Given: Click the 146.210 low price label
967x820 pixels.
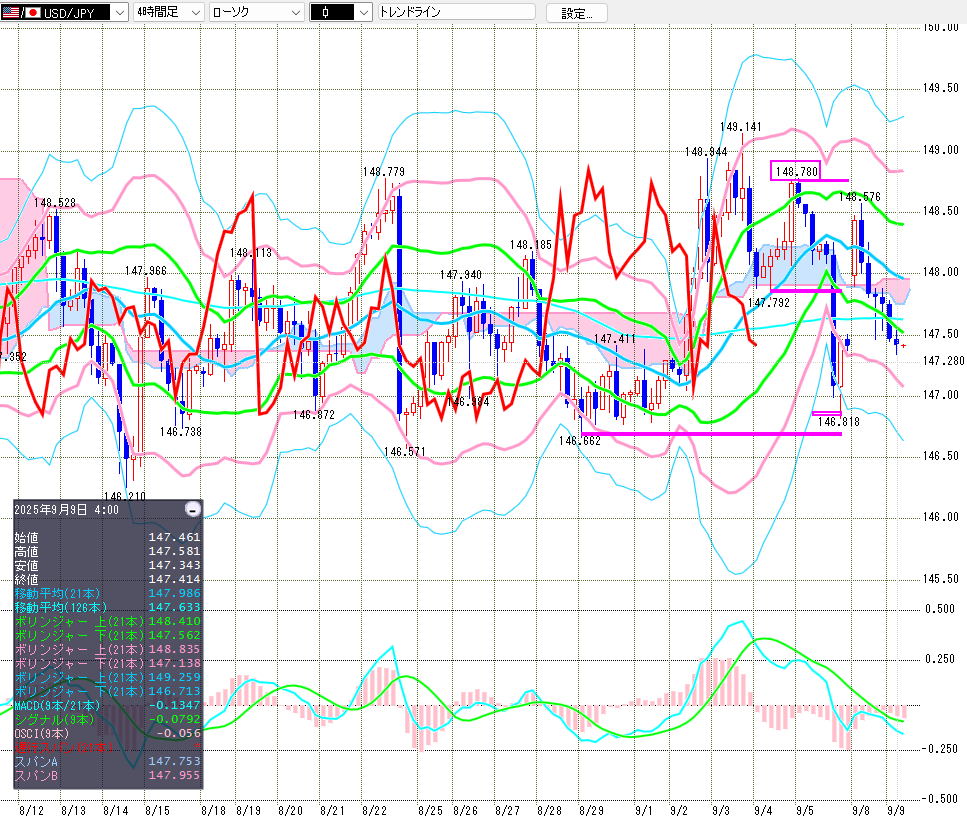Looking at the screenshot, I should 125,496.
